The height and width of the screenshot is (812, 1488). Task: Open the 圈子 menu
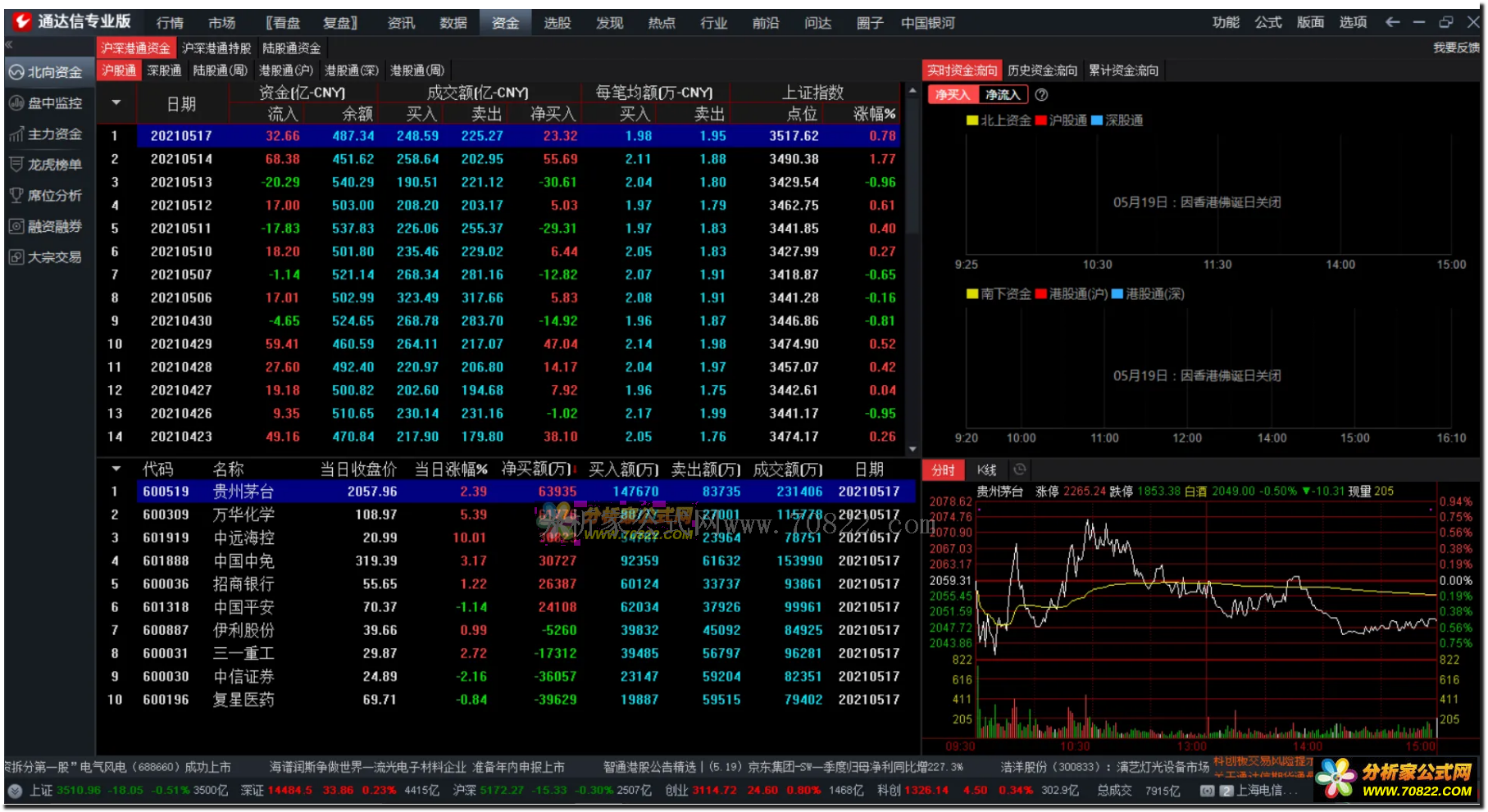point(870,23)
